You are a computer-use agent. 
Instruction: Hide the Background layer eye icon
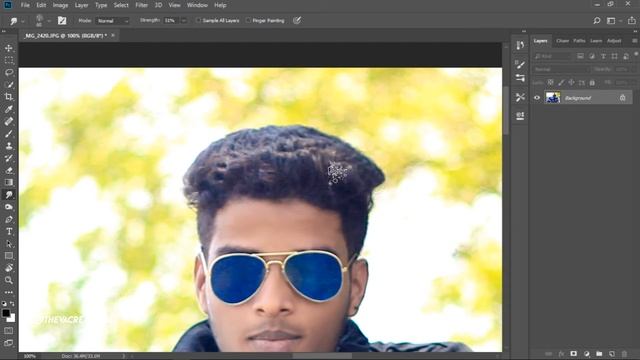point(537,98)
